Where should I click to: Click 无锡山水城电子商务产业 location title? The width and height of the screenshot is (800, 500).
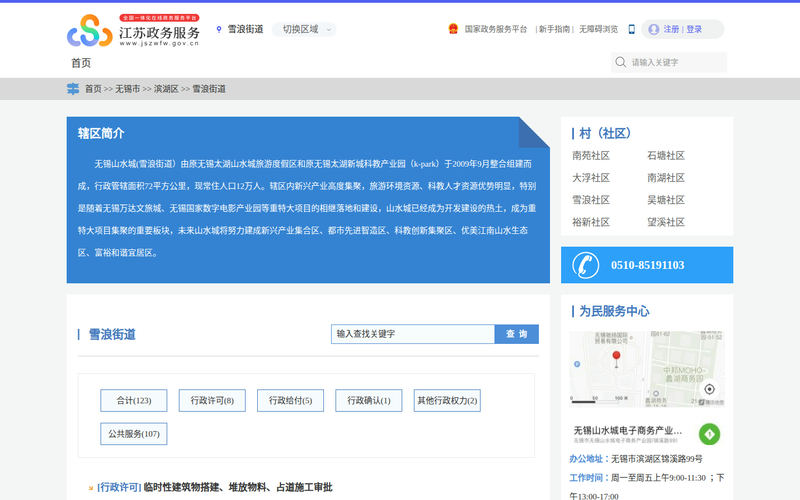pos(627,430)
